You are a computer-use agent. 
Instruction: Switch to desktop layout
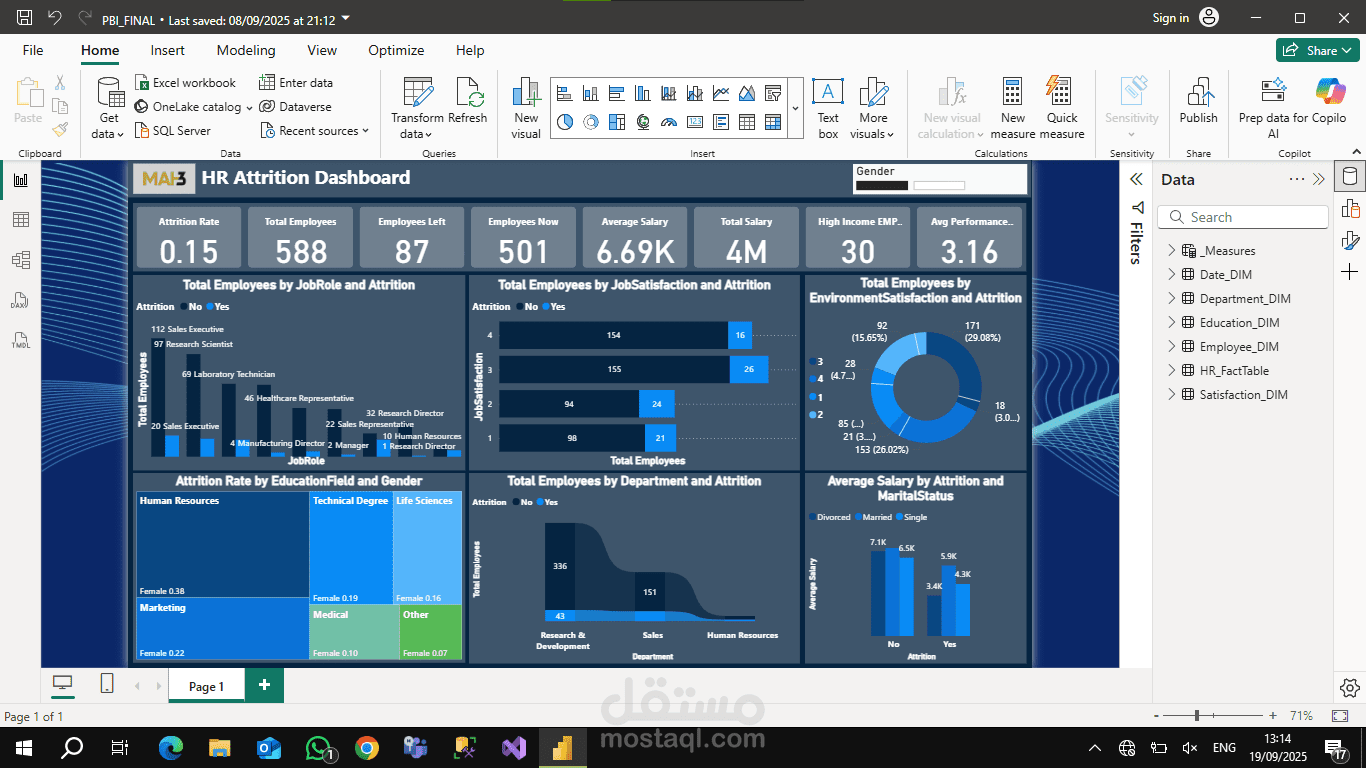[63, 683]
